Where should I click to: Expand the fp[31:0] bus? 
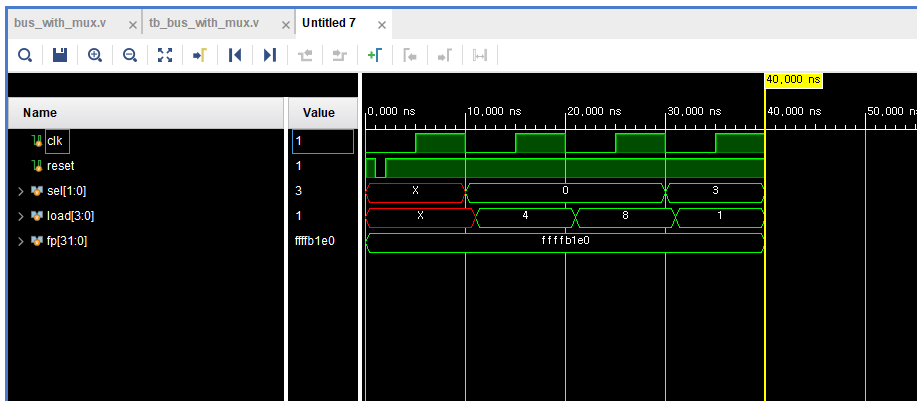point(22,241)
